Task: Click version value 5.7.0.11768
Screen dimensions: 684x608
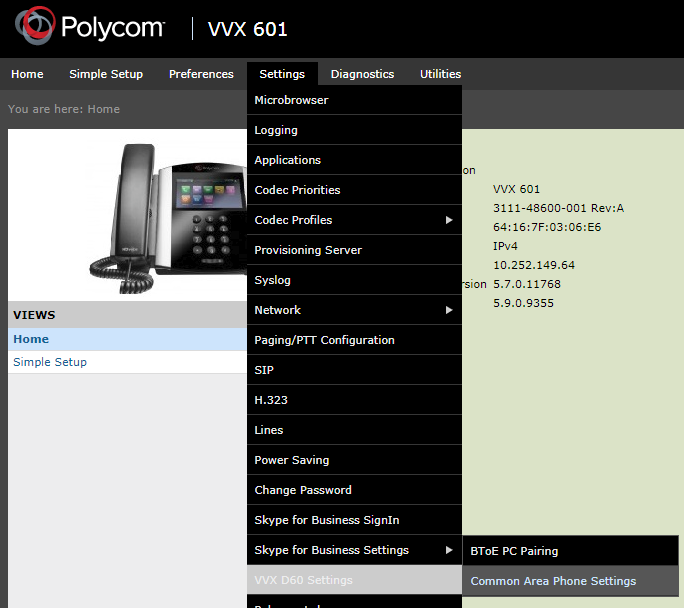Action: tap(527, 284)
